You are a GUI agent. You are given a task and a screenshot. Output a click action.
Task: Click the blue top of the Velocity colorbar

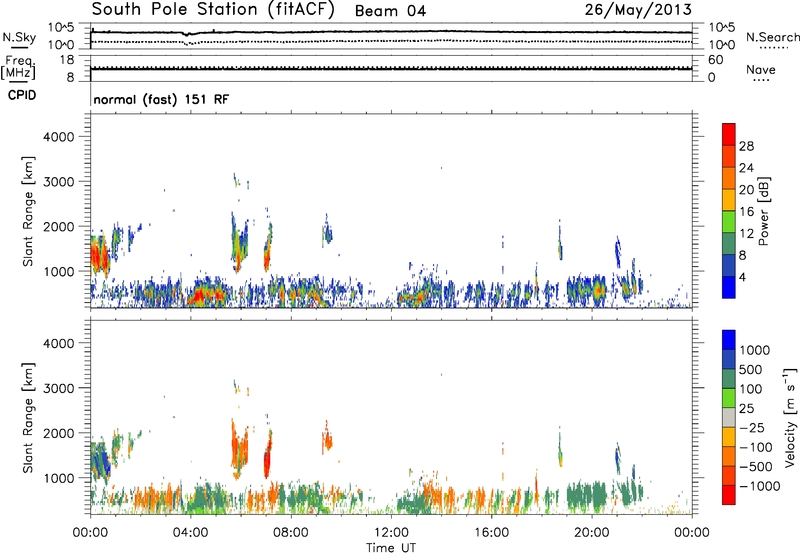click(729, 340)
